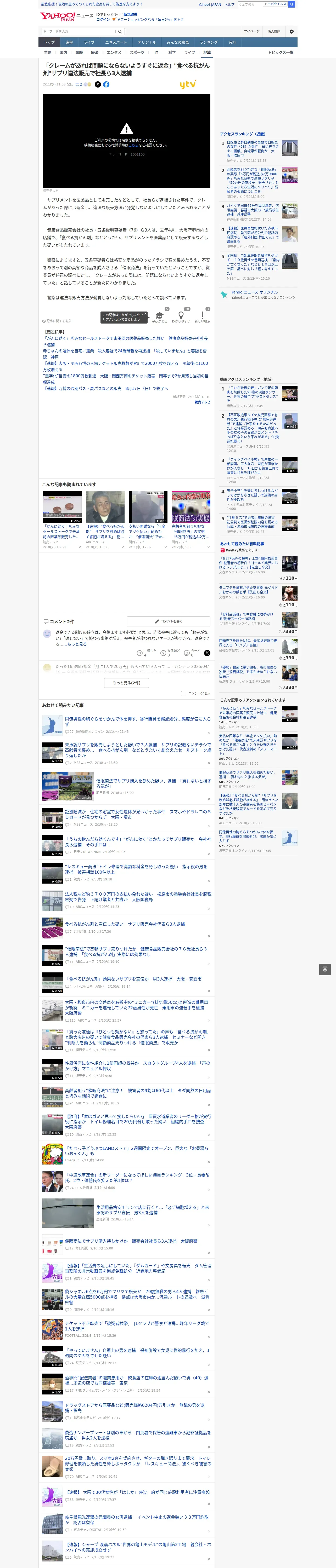Click コメントを書く button

coord(168,621)
